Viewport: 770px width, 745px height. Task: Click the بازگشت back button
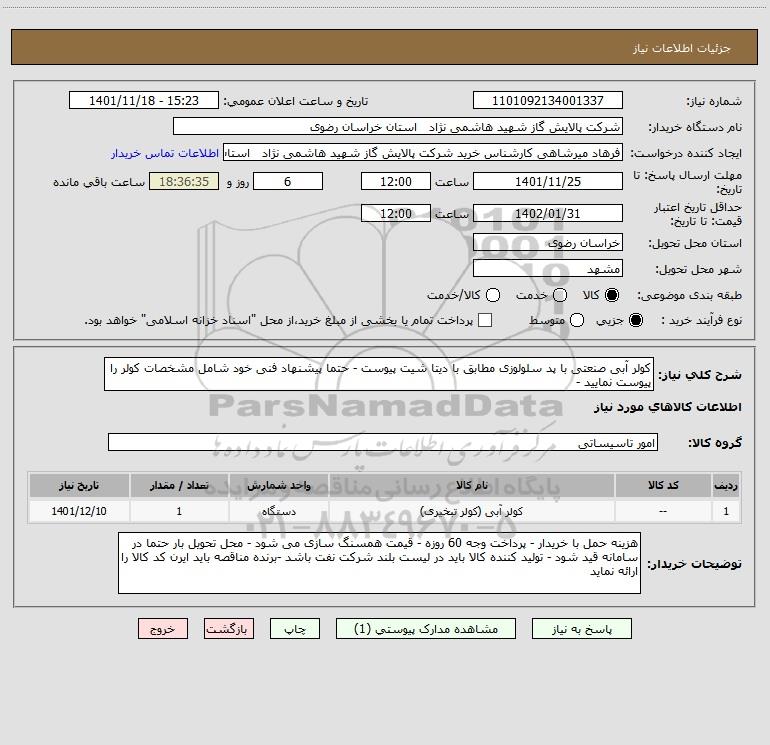coord(228,629)
